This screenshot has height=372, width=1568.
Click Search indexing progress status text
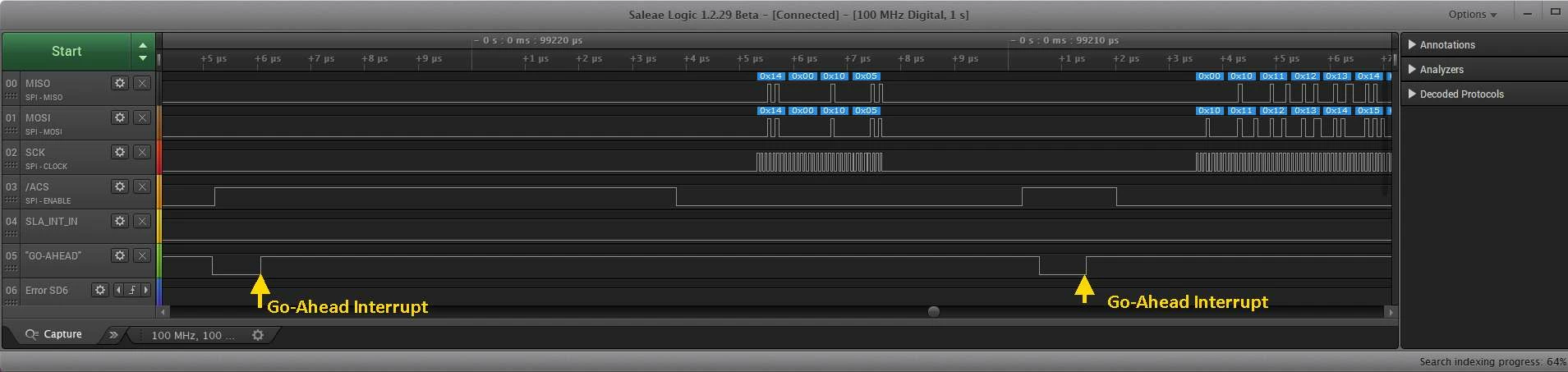[1492, 361]
